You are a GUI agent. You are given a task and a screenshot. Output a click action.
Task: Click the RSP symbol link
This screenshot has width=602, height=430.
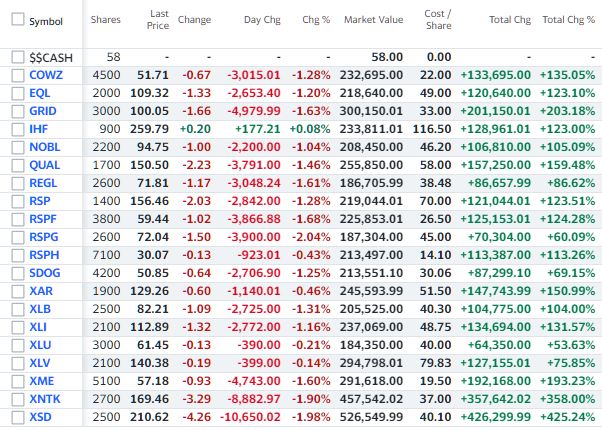(x=40, y=200)
